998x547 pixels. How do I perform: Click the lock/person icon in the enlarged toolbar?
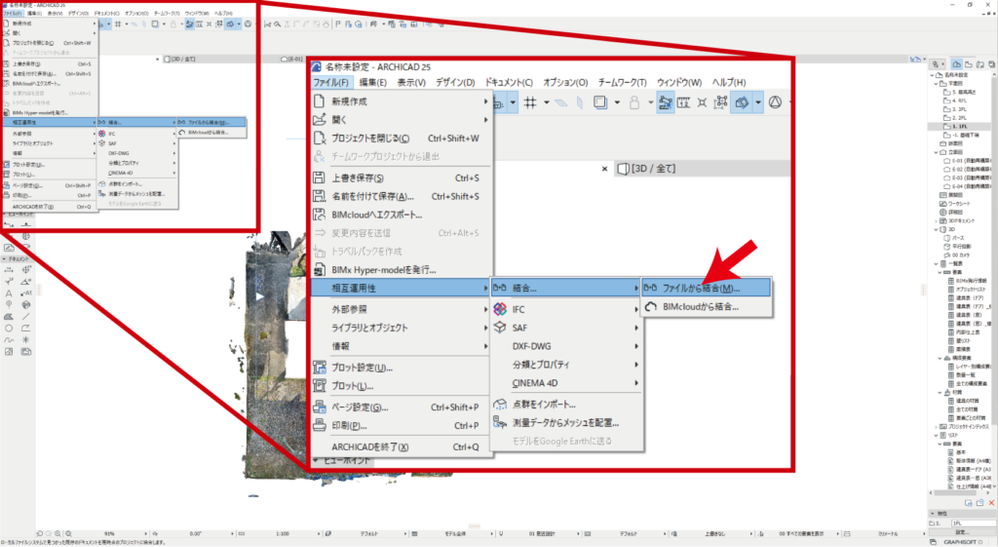tap(634, 102)
